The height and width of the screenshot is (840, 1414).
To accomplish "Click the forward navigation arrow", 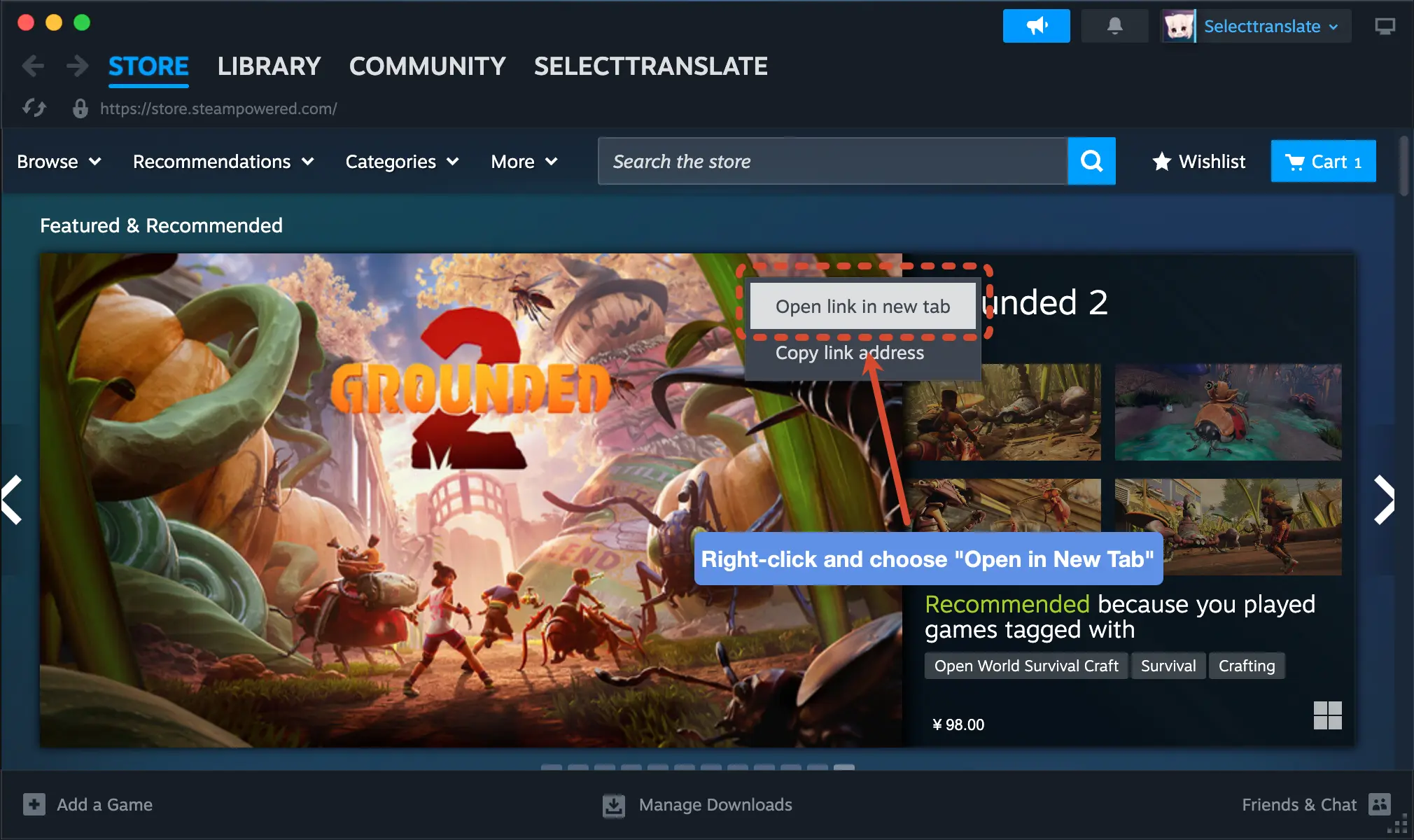I will pyautogui.click(x=77, y=66).
